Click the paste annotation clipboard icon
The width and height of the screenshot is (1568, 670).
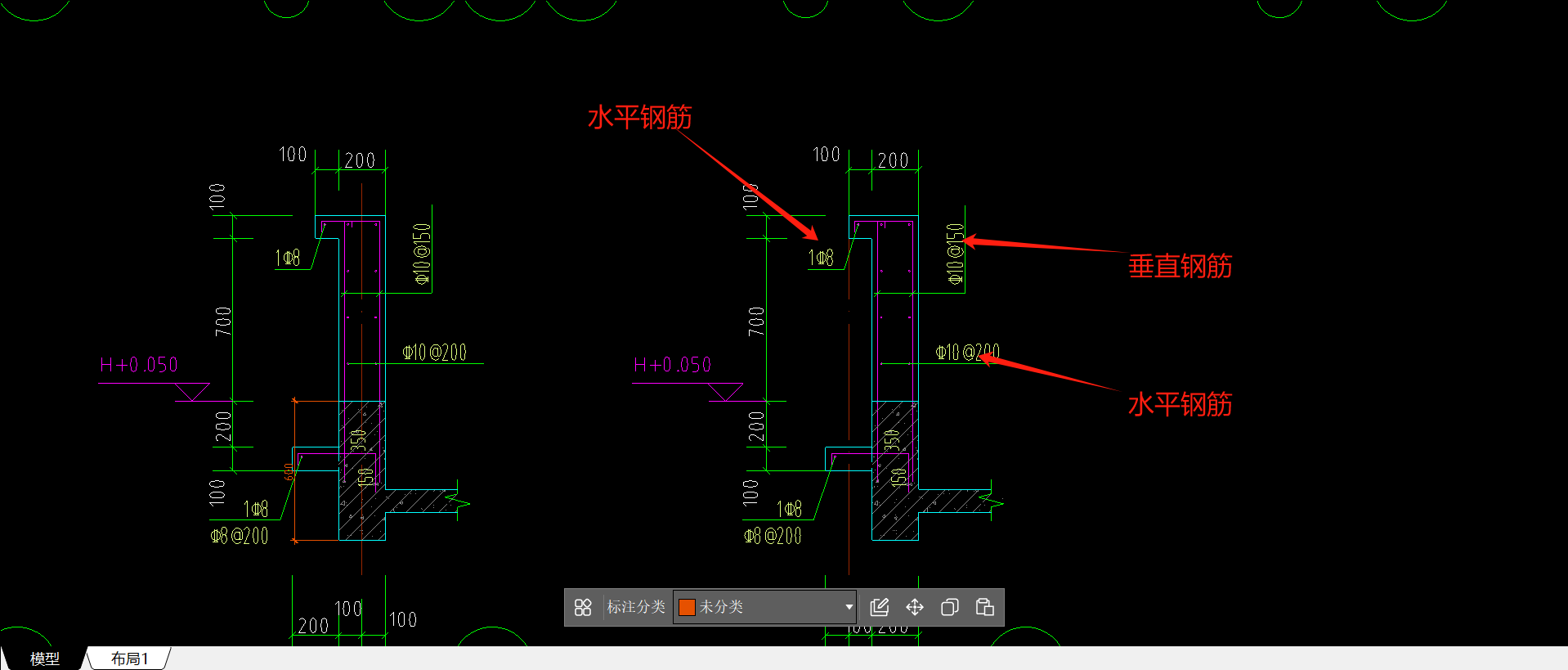click(x=985, y=607)
